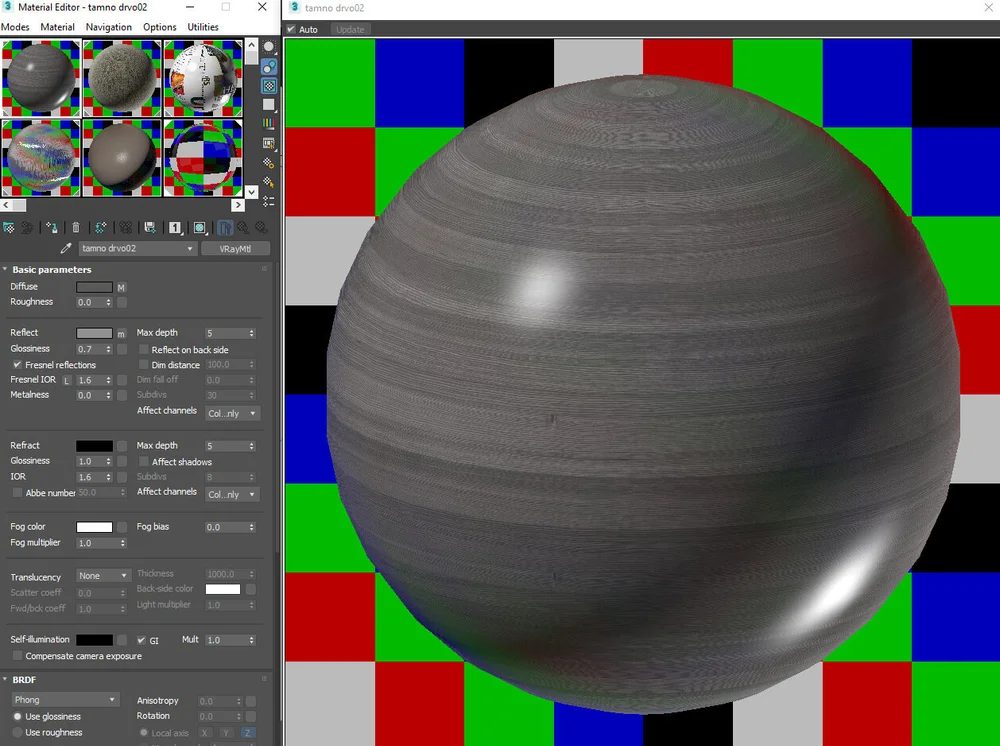This screenshot has width=1000, height=746.
Task: Open the Material menu
Action: pos(57,27)
